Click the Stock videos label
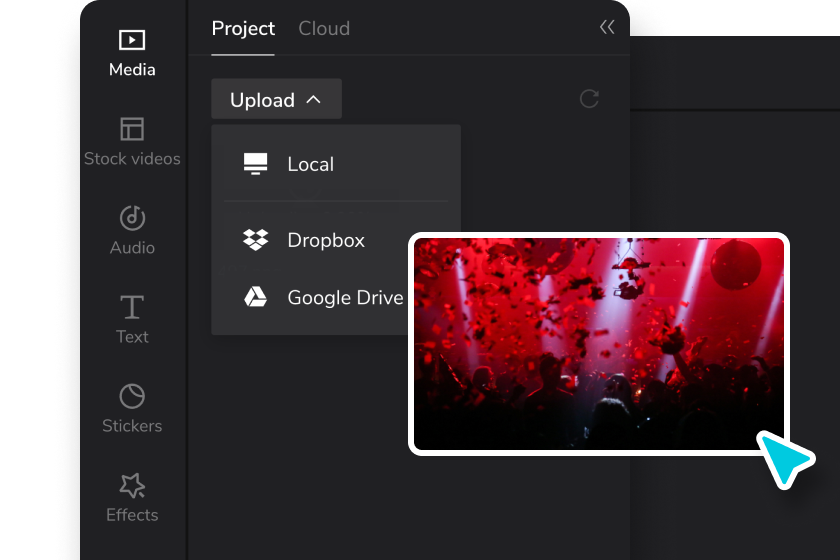Screen dimensions: 840x560 click(x=132, y=159)
